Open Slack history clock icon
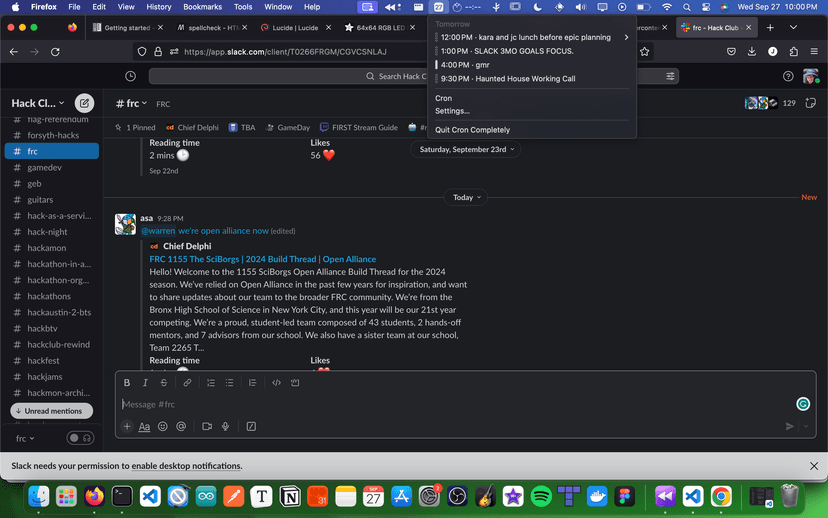The width and height of the screenshot is (828, 518). point(131,76)
